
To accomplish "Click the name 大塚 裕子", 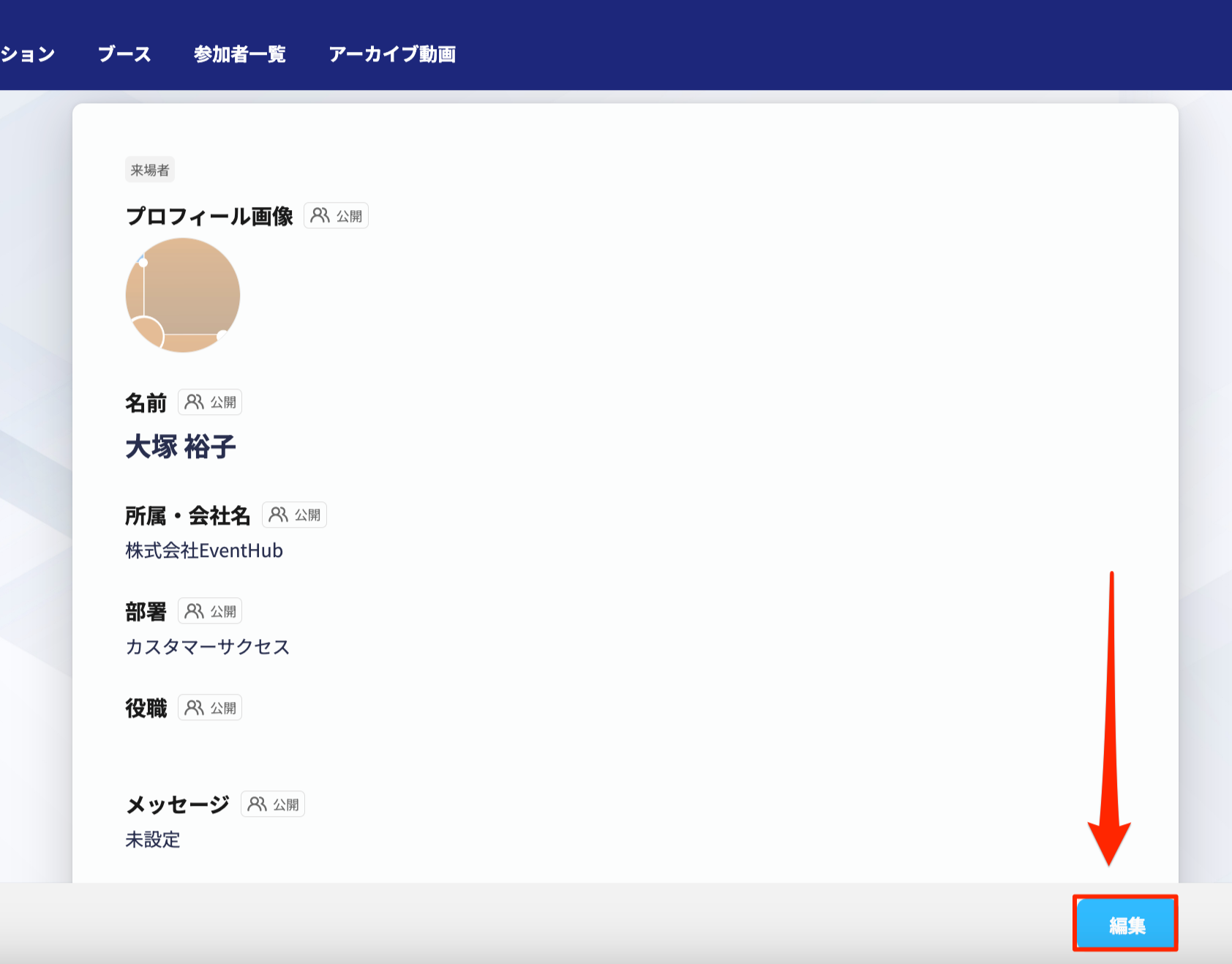I will pos(181,446).
